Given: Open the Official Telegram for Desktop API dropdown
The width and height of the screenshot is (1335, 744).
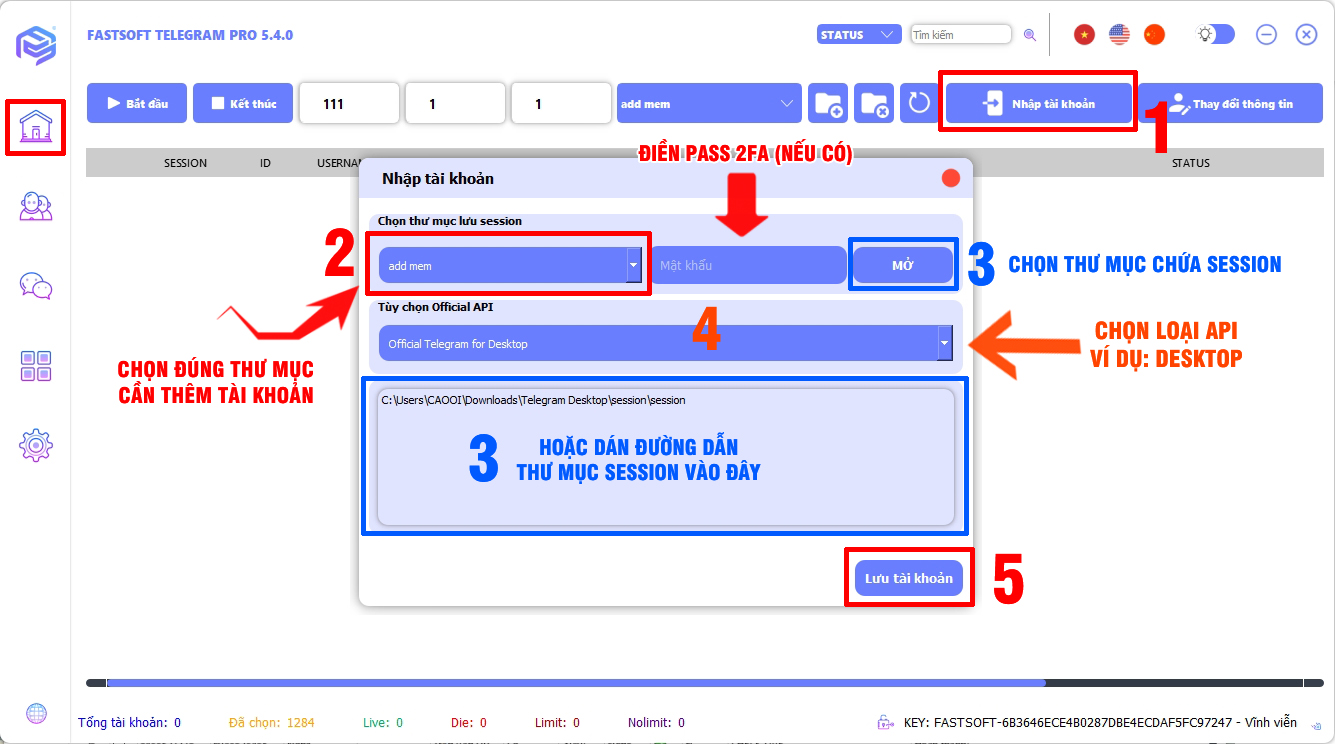Looking at the screenshot, I should pyautogui.click(x=666, y=343).
